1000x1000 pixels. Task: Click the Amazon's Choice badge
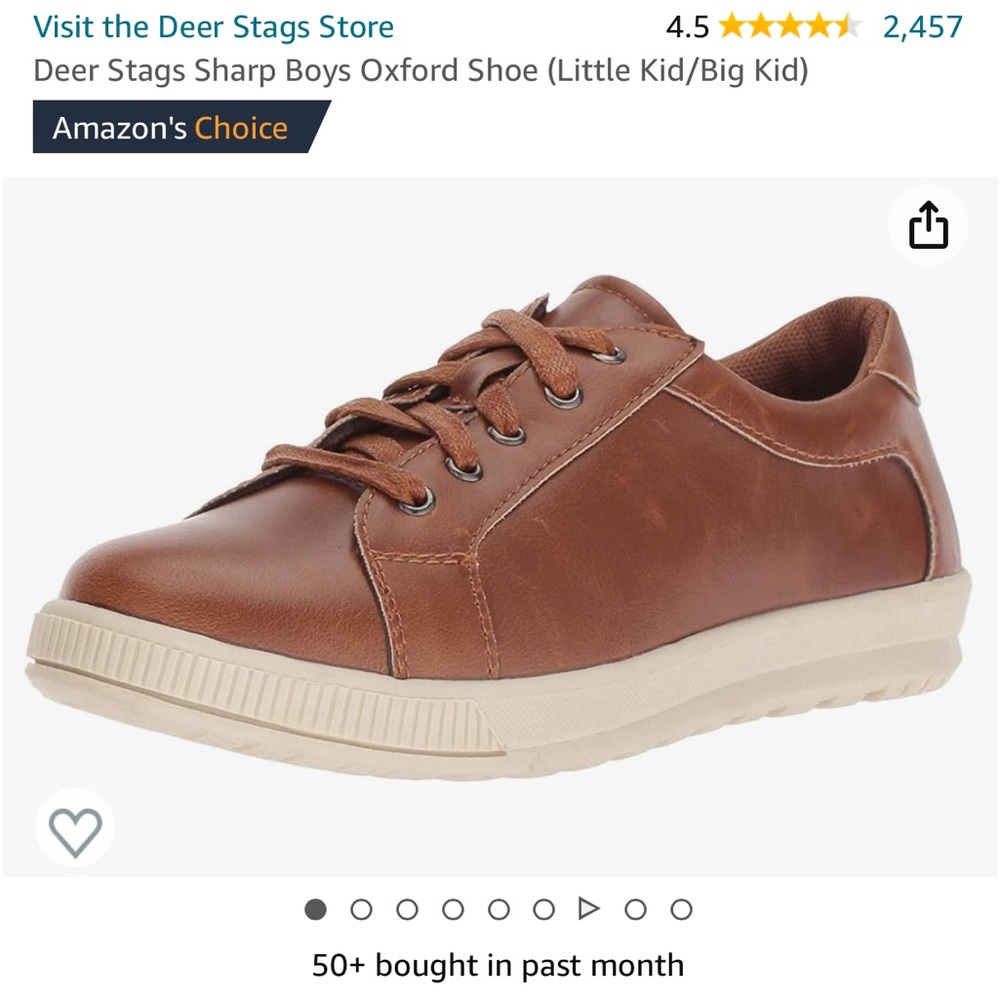click(x=170, y=127)
